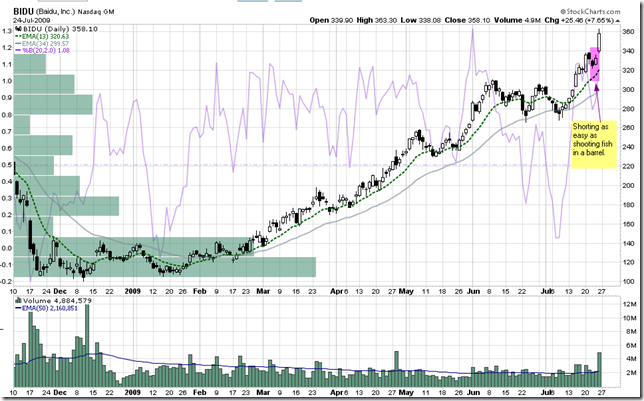Image resolution: width=644 pixels, height=401 pixels.
Task: Click the StockCharts.com copyright text
Action: (590, 12)
